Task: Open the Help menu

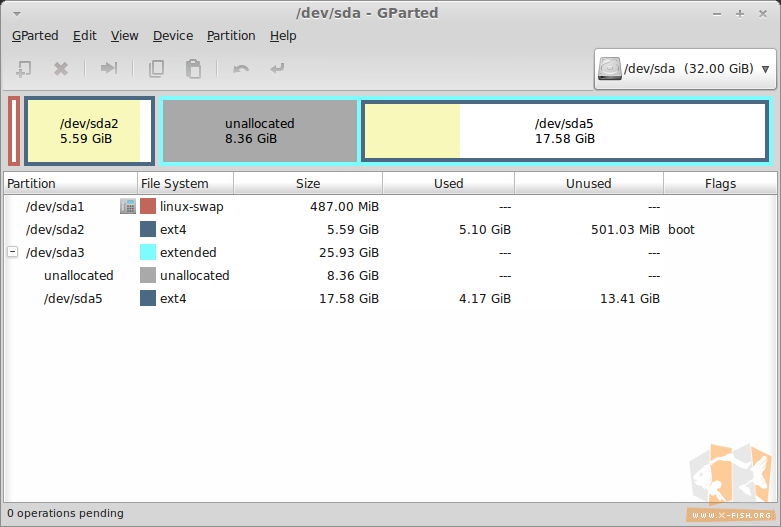Action: [283, 36]
